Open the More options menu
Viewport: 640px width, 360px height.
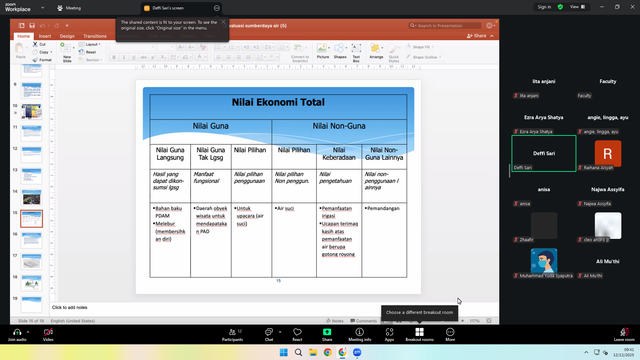tap(450, 334)
